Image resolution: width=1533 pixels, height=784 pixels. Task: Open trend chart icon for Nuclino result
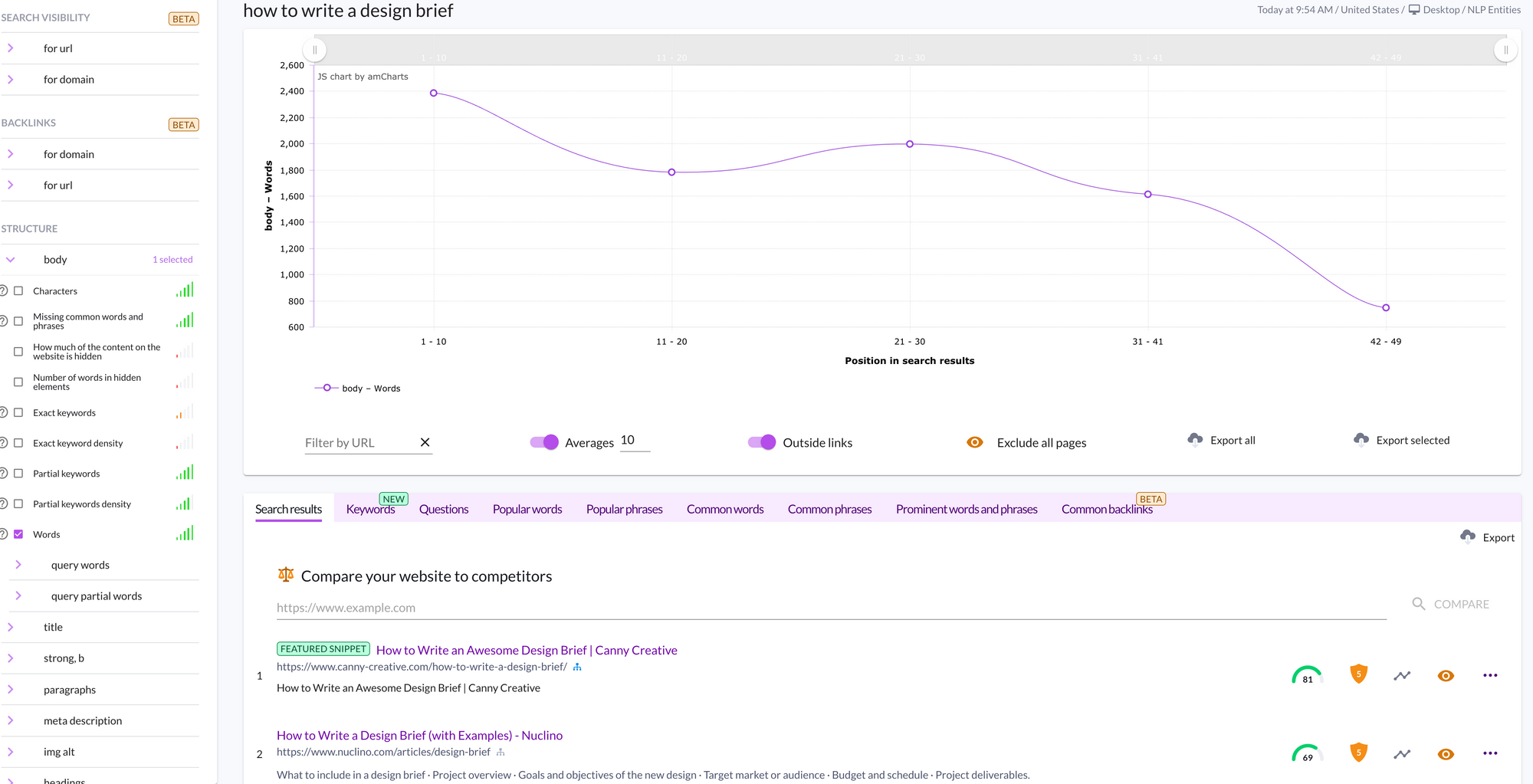pyautogui.click(x=1401, y=754)
